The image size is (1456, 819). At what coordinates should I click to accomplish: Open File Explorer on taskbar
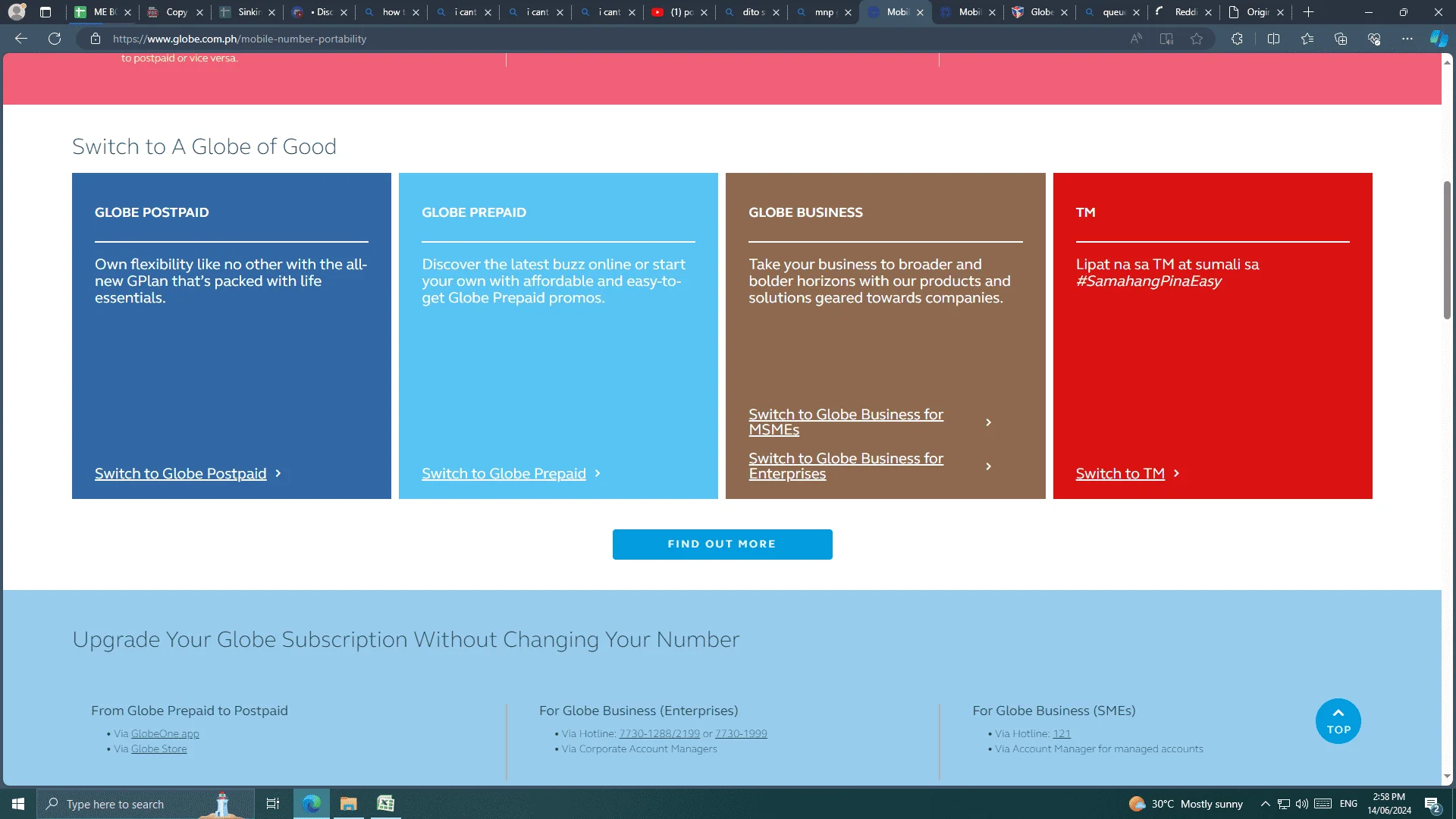[x=349, y=804]
